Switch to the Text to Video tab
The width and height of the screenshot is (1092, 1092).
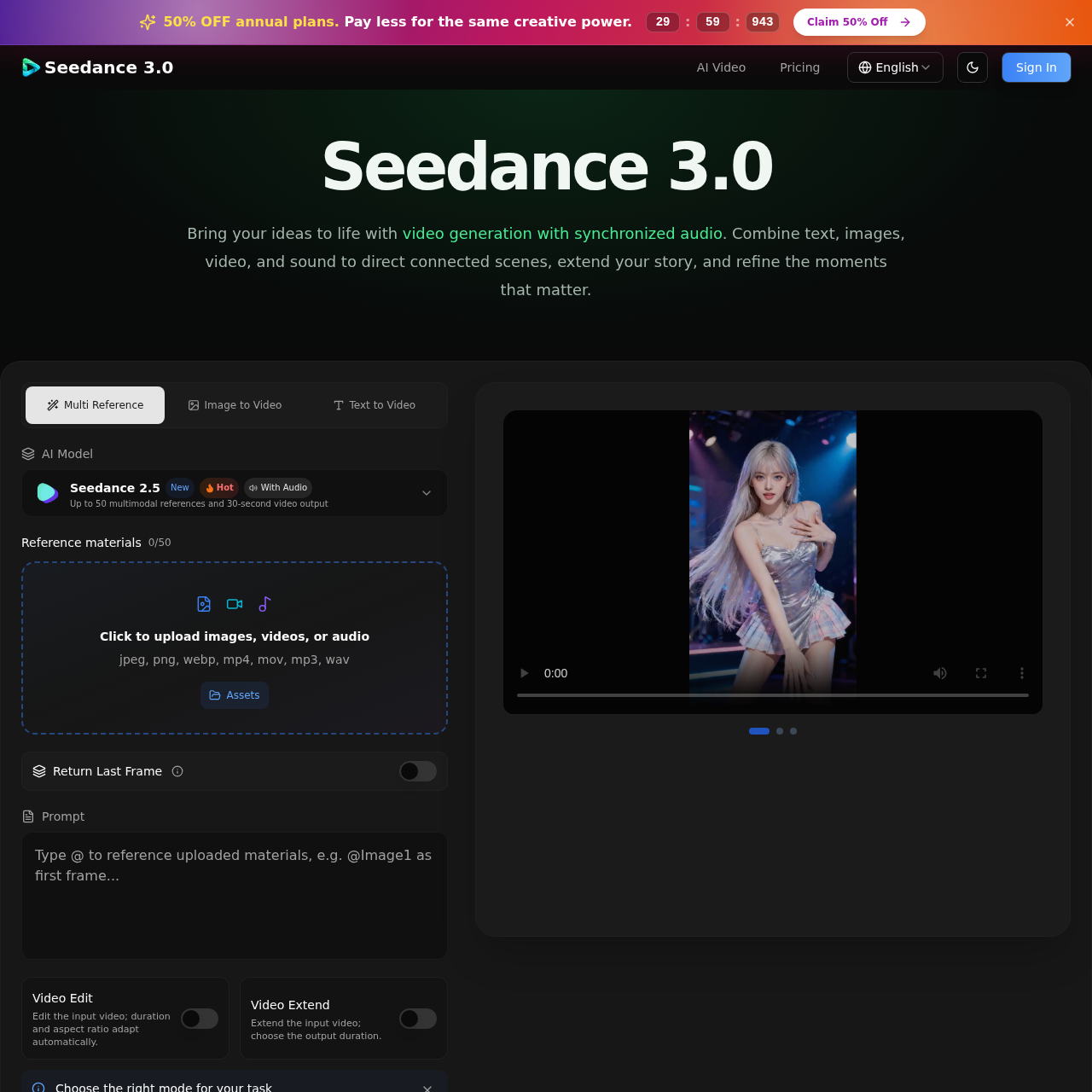(x=375, y=405)
